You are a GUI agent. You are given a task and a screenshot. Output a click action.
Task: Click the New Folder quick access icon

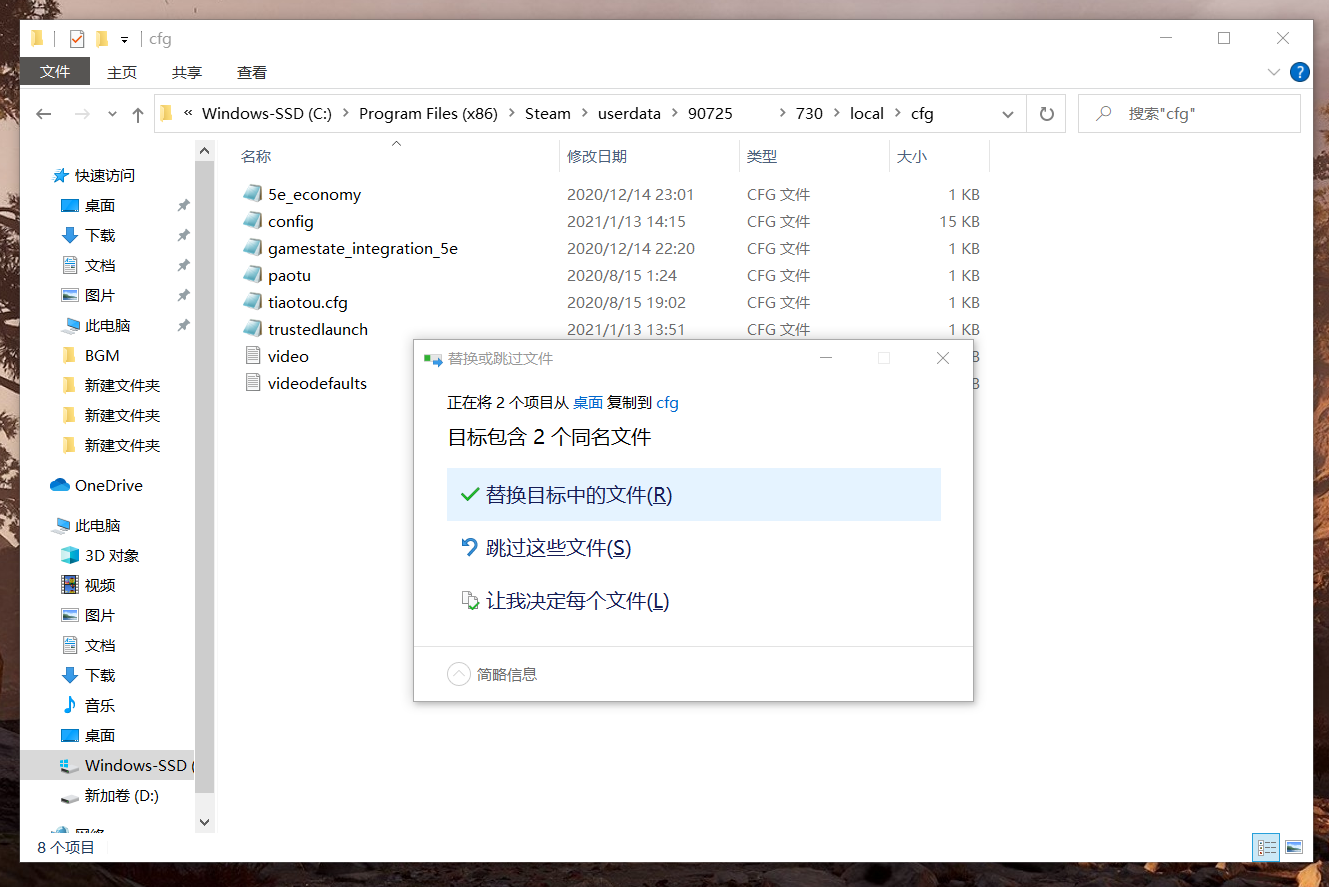click(101, 38)
